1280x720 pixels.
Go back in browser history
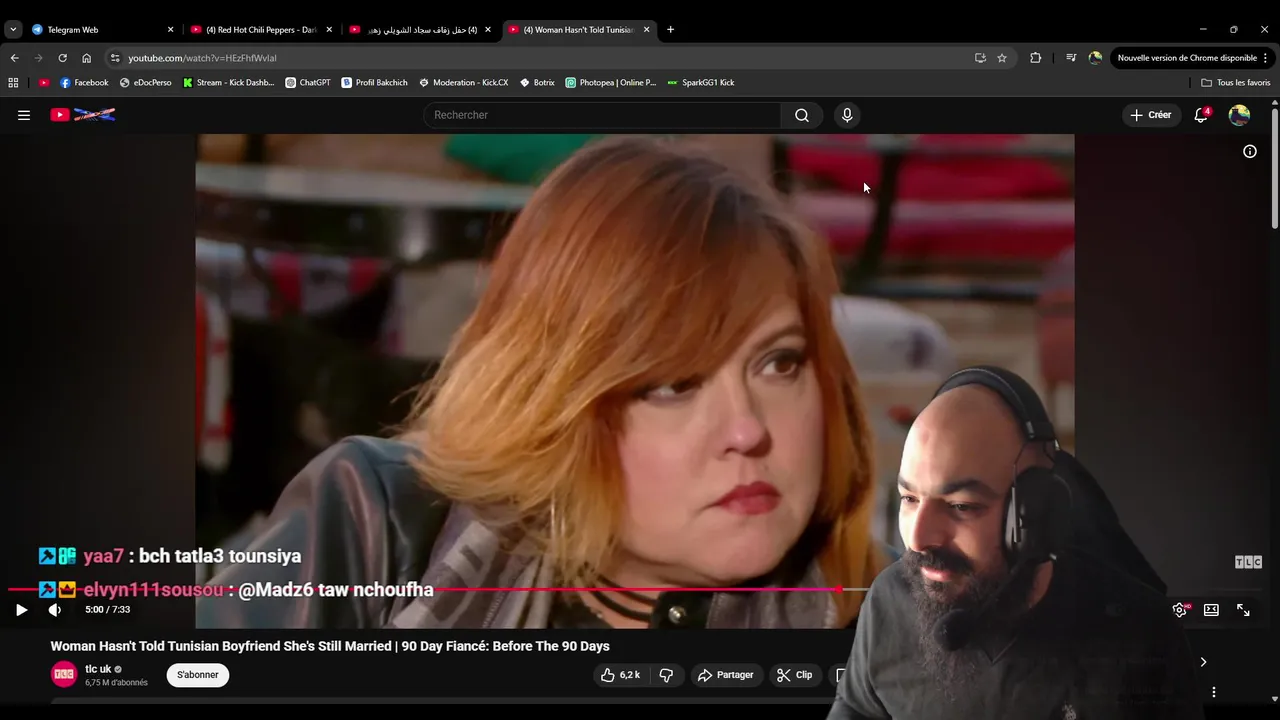point(14,58)
